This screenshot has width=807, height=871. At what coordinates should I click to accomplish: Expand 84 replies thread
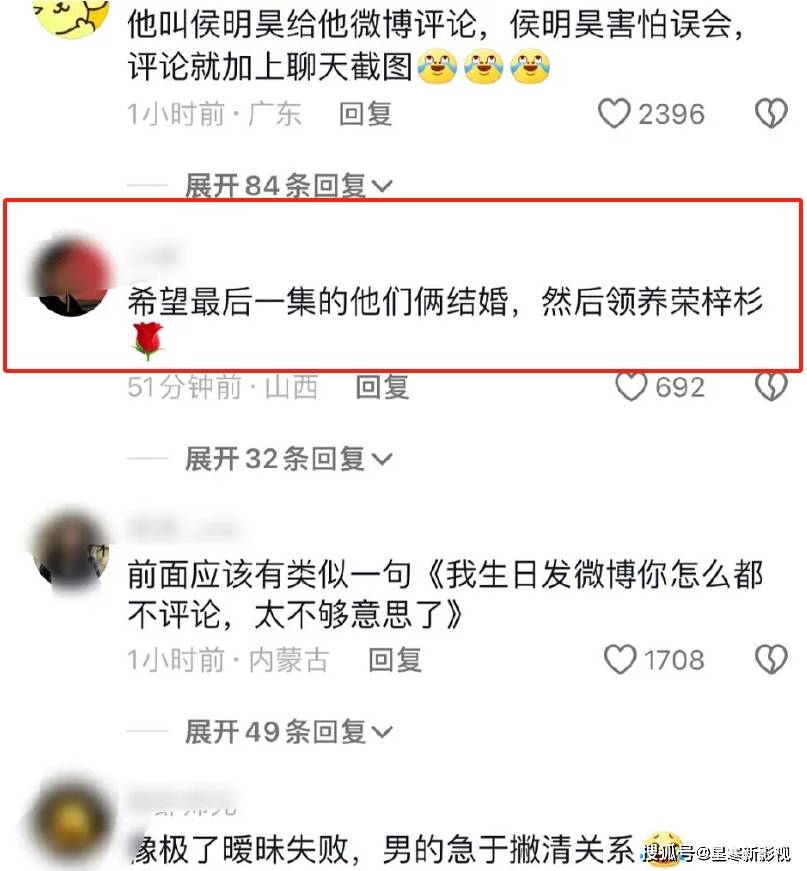pos(289,185)
